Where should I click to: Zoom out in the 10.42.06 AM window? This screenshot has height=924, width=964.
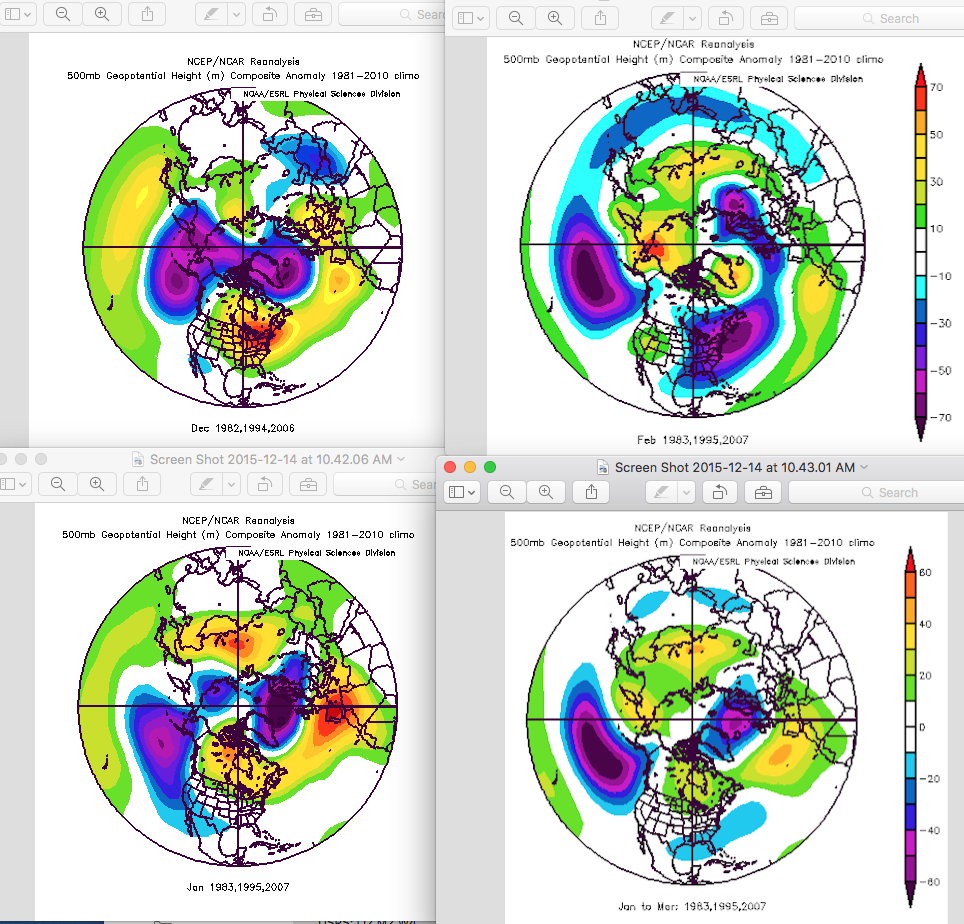(x=58, y=484)
